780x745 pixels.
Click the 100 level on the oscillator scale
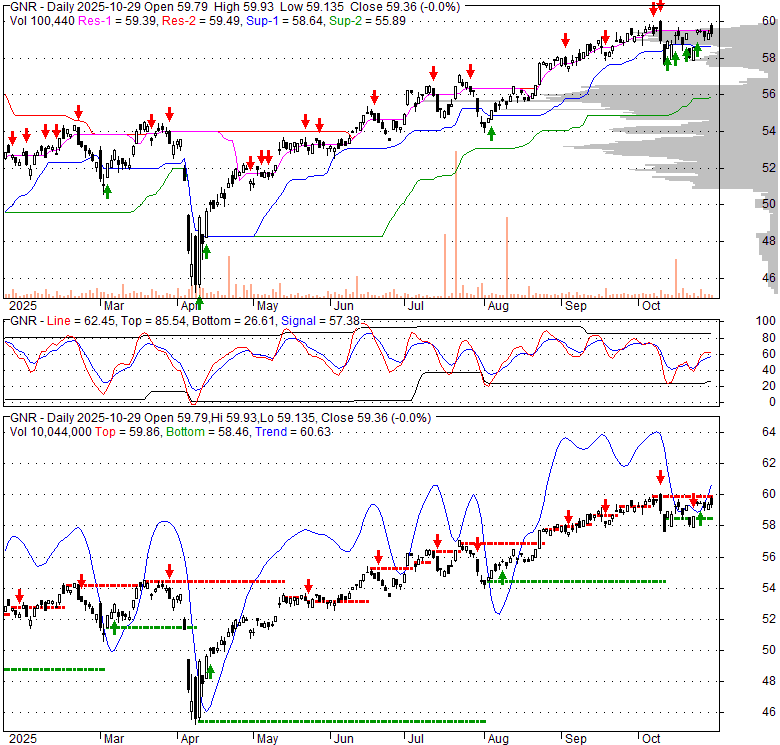(741, 321)
